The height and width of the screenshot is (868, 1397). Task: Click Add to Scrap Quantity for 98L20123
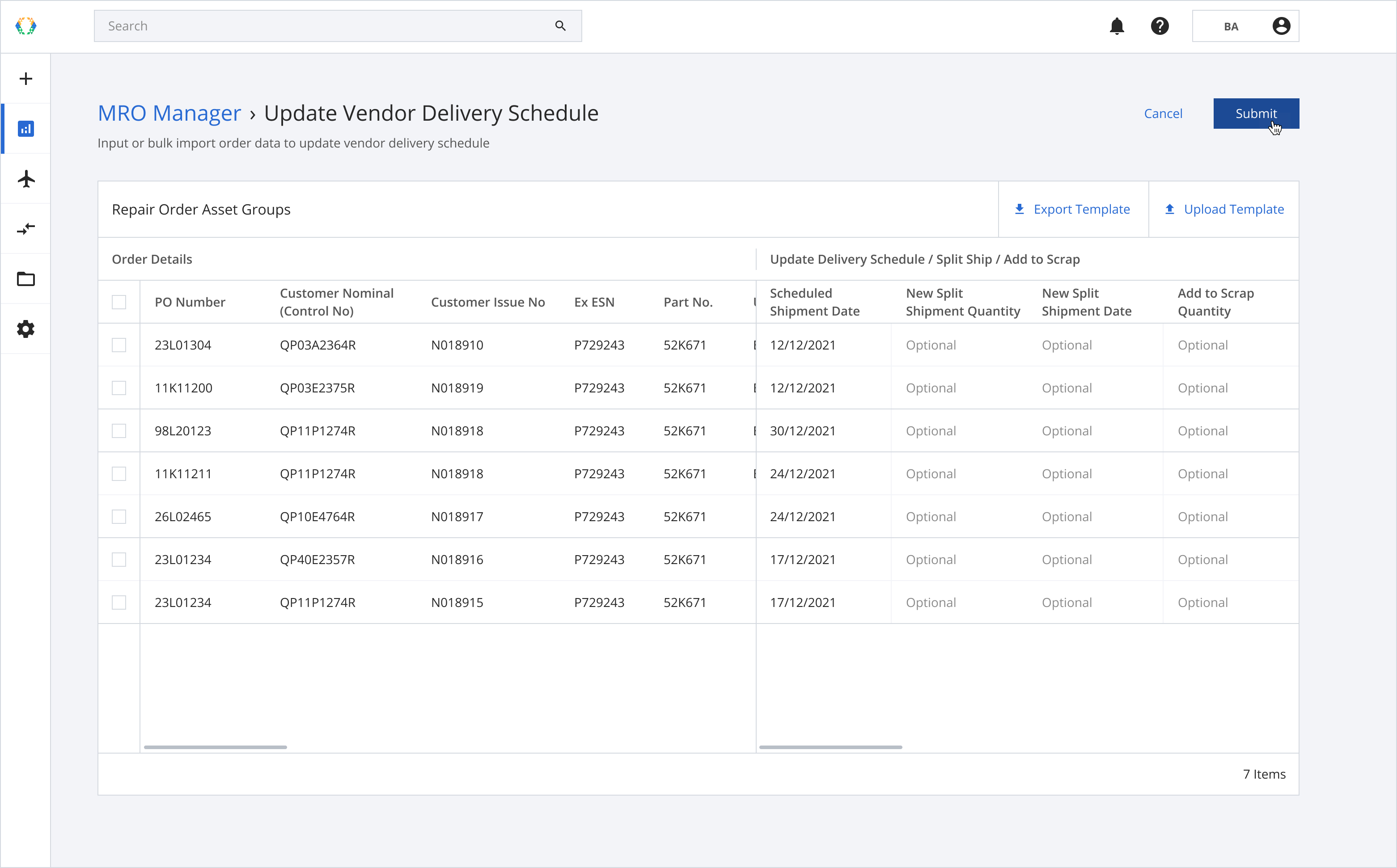coord(1231,431)
